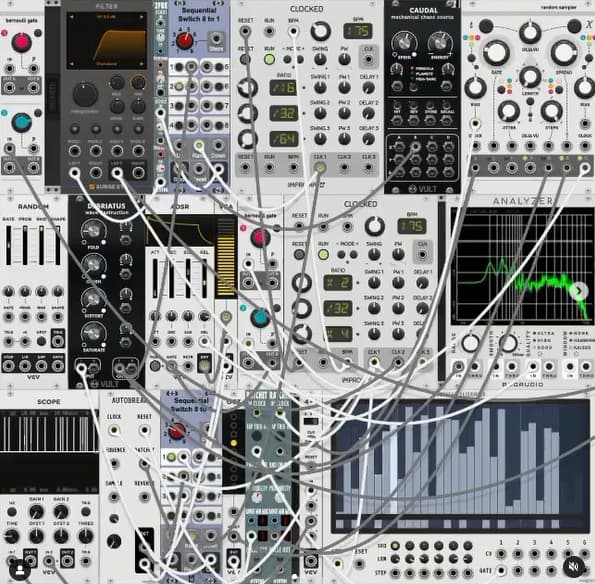Open the profile avatar icon
595x584 pixels.
pos(20,570)
